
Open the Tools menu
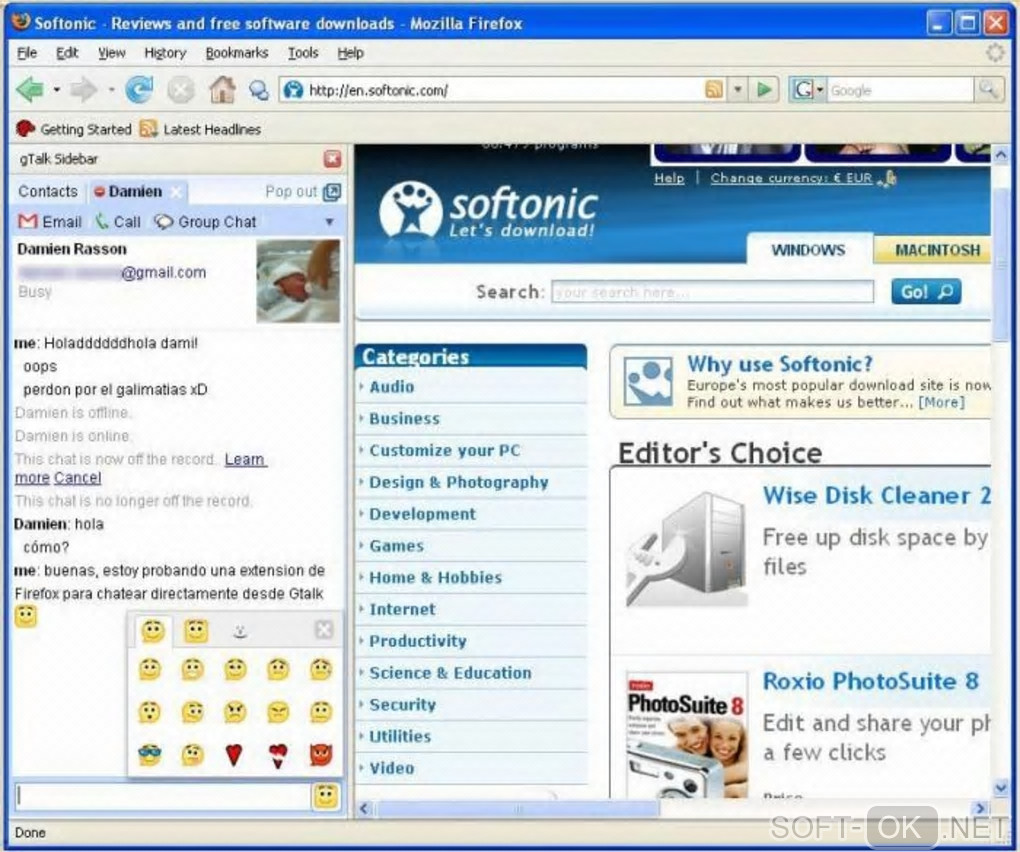[303, 53]
